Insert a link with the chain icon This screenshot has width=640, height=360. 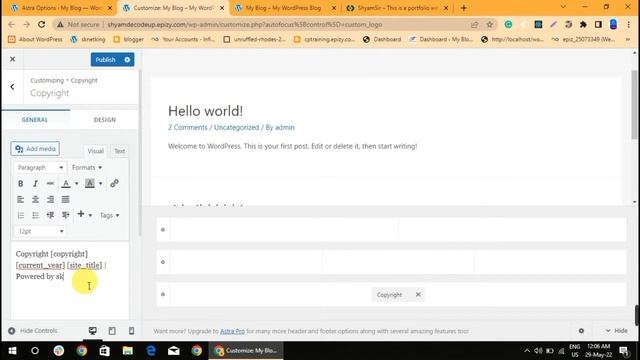(114, 183)
